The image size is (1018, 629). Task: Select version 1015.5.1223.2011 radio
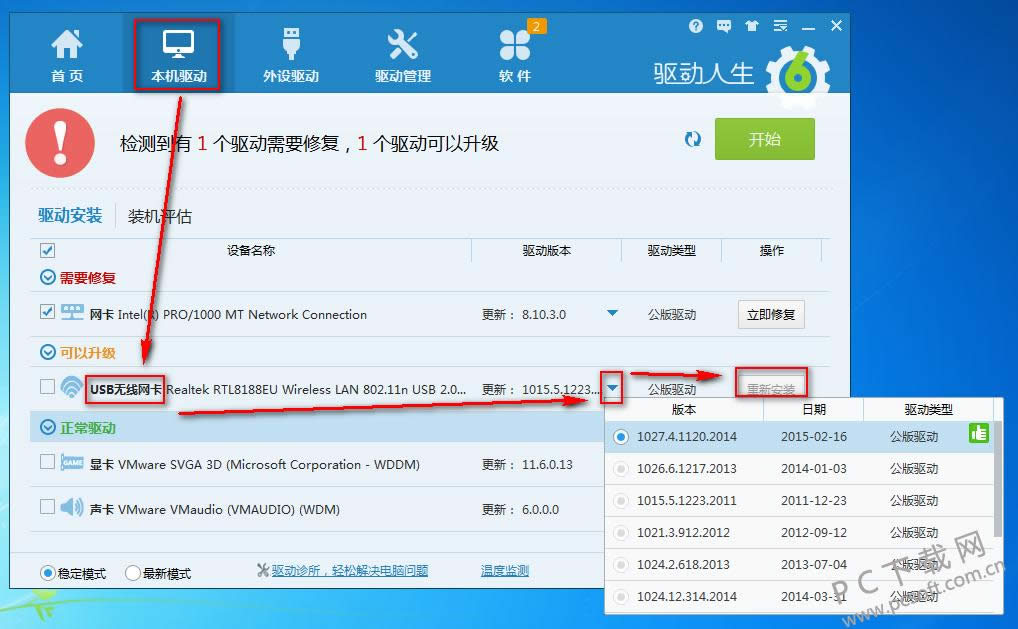pyautogui.click(x=621, y=500)
